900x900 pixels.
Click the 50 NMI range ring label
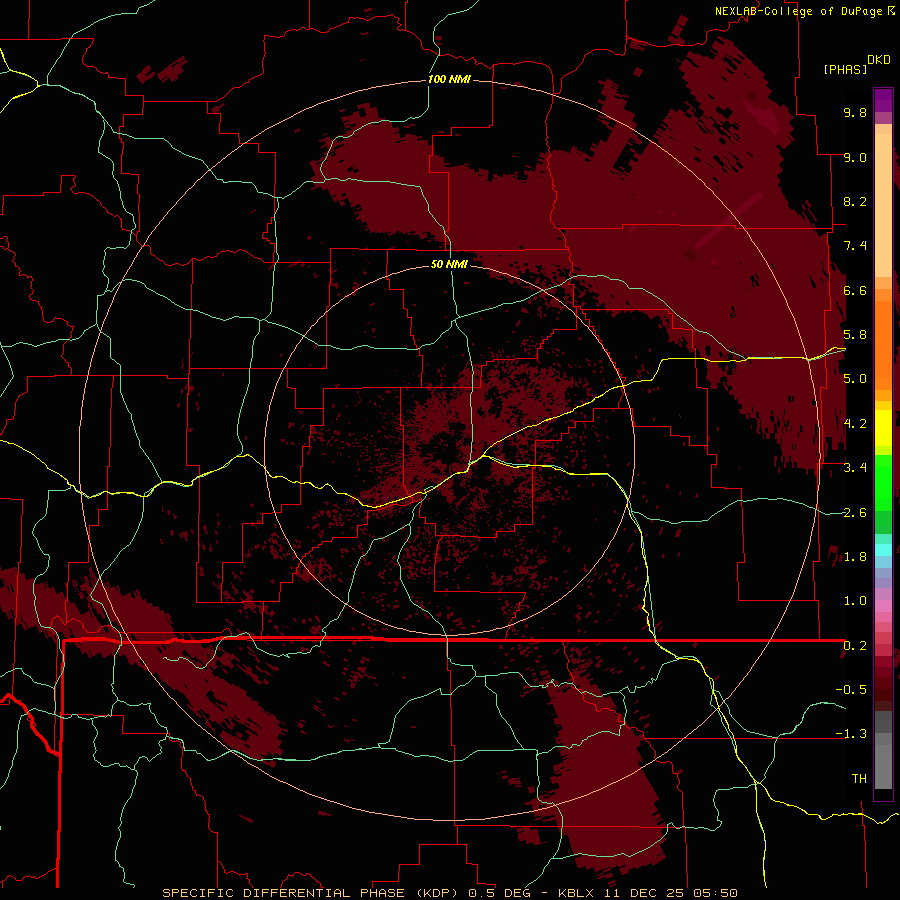tap(449, 264)
